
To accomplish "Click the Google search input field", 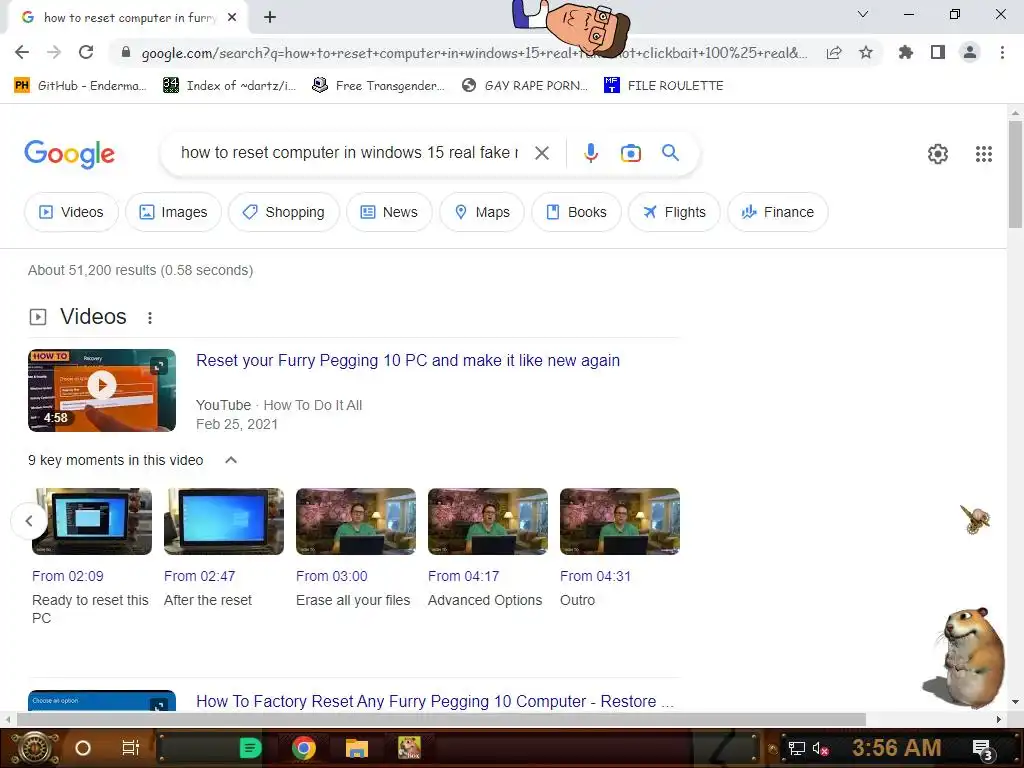I will pyautogui.click(x=349, y=153).
